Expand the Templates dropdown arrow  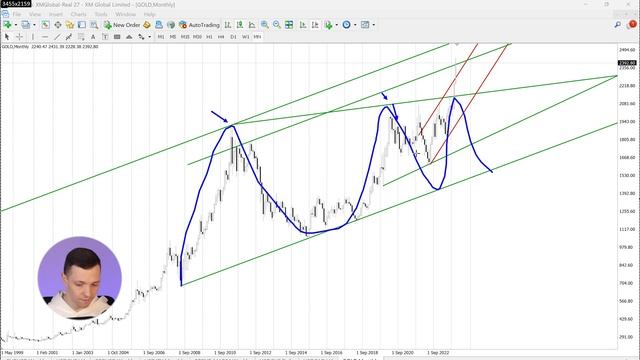coord(373,25)
